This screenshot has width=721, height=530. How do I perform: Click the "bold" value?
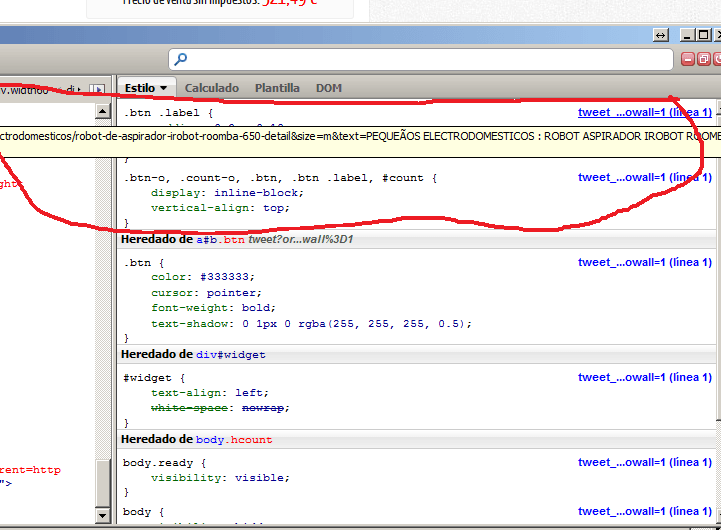(256, 308)
